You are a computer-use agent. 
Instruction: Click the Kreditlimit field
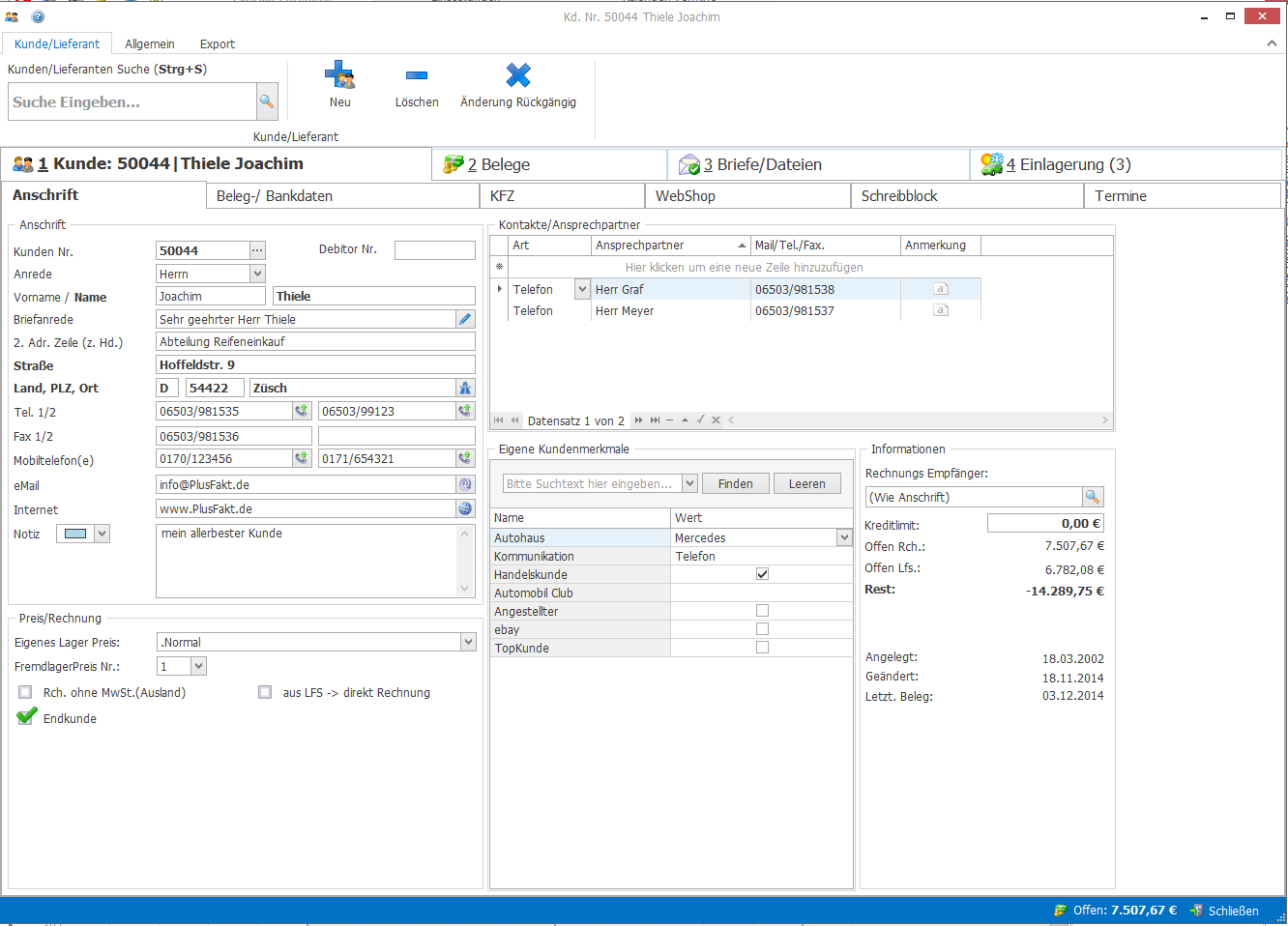1045,523
